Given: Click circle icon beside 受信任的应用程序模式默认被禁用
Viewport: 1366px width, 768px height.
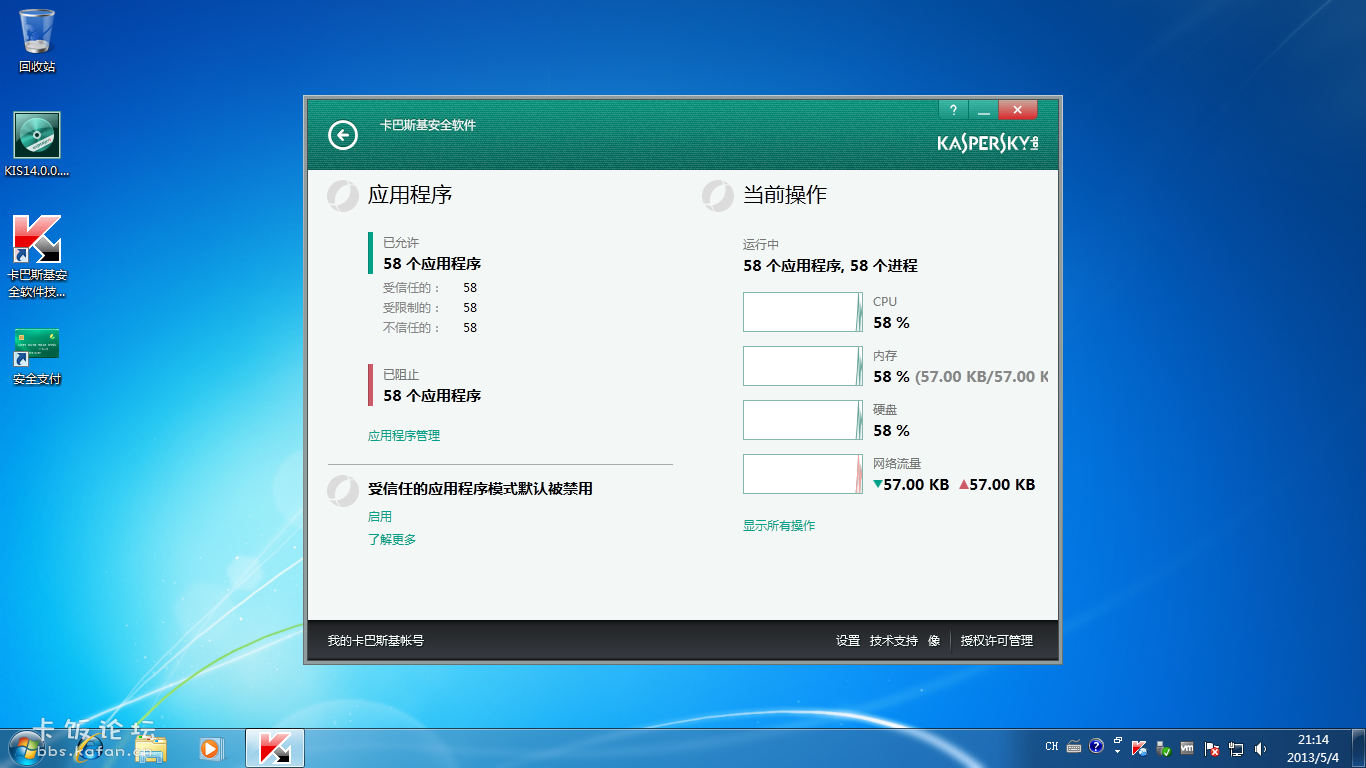Looking at the screenshot, I should point(343,489).
